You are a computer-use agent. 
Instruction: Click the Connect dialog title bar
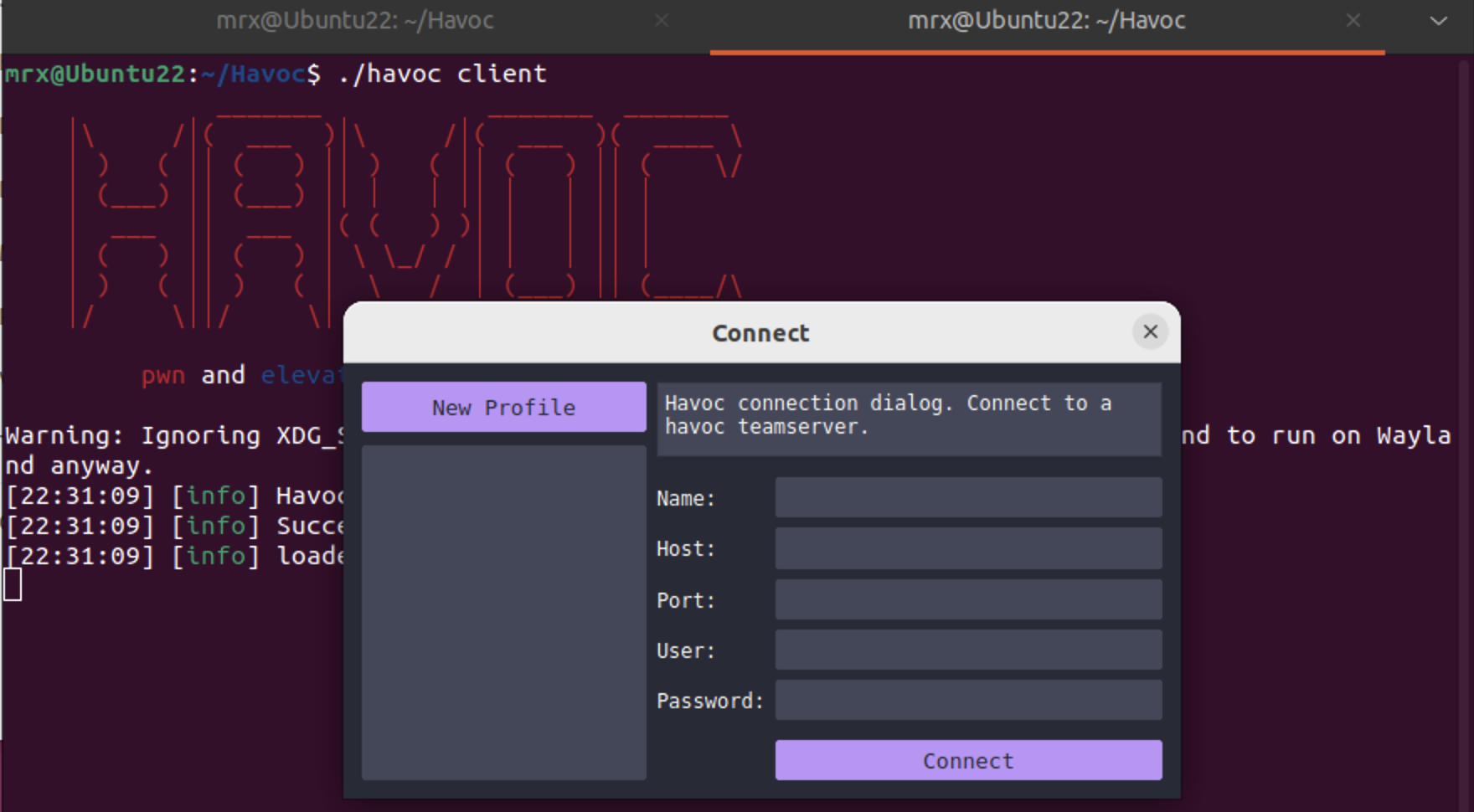(760, 332)
